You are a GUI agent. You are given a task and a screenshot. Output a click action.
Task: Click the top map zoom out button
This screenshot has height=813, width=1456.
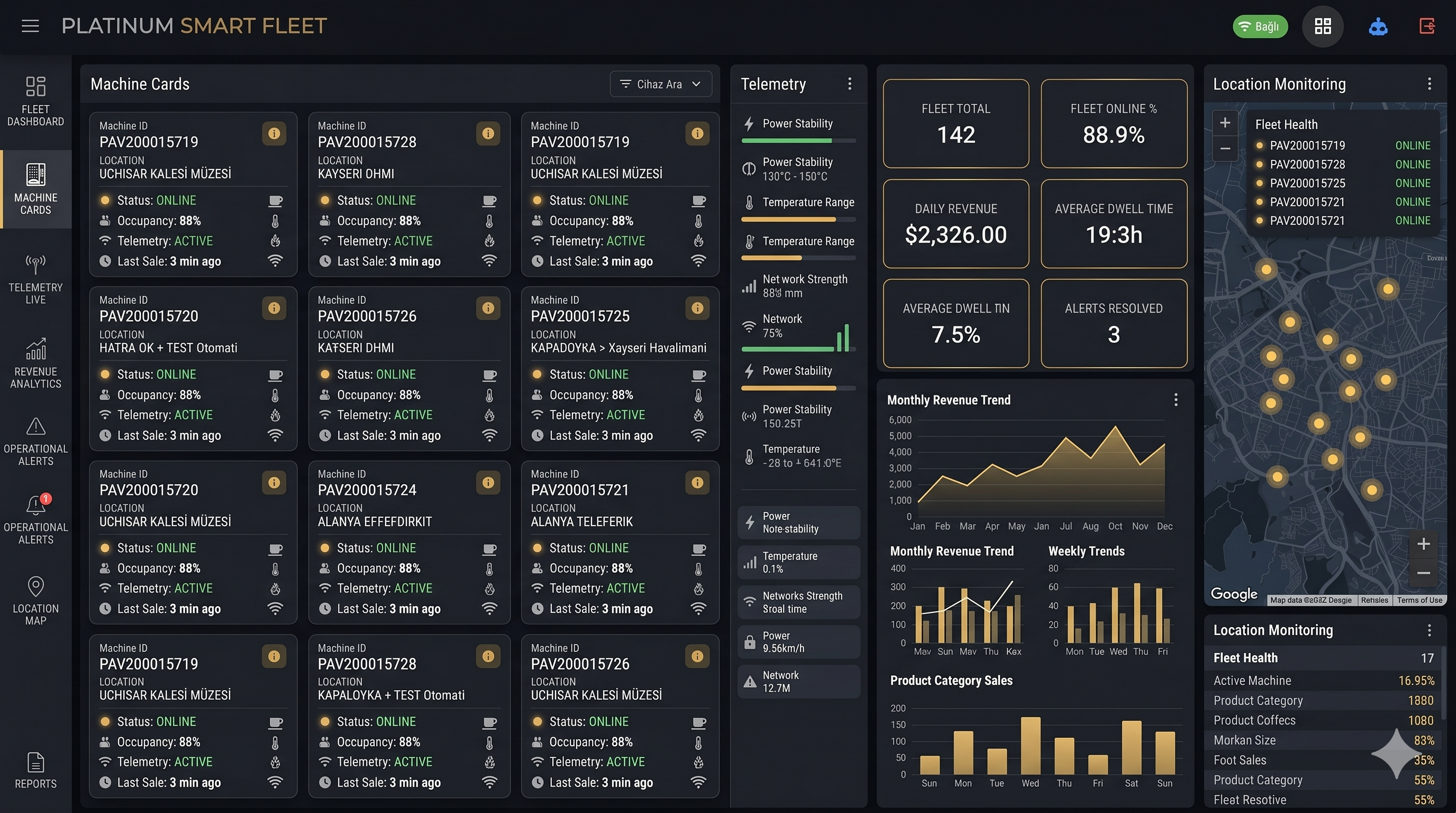(x=1225, y=148)
